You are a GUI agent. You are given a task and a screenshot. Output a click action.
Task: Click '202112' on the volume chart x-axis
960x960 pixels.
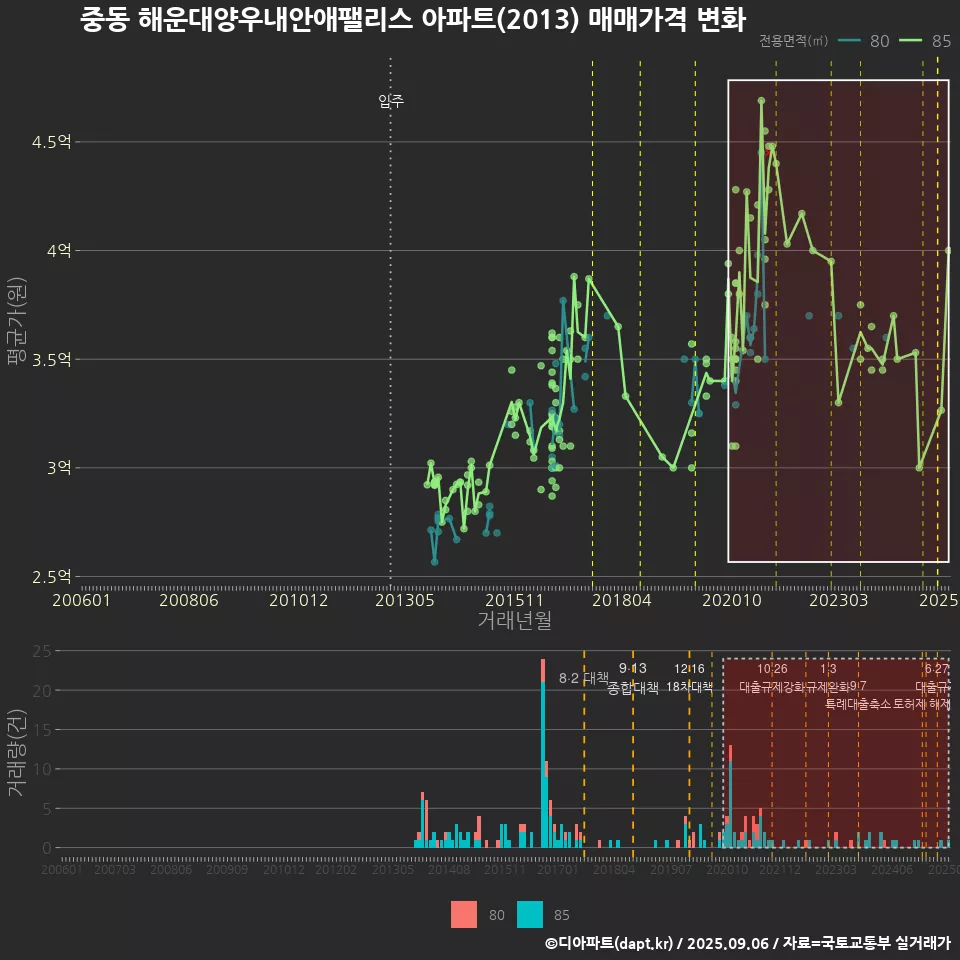click(780, 869)
